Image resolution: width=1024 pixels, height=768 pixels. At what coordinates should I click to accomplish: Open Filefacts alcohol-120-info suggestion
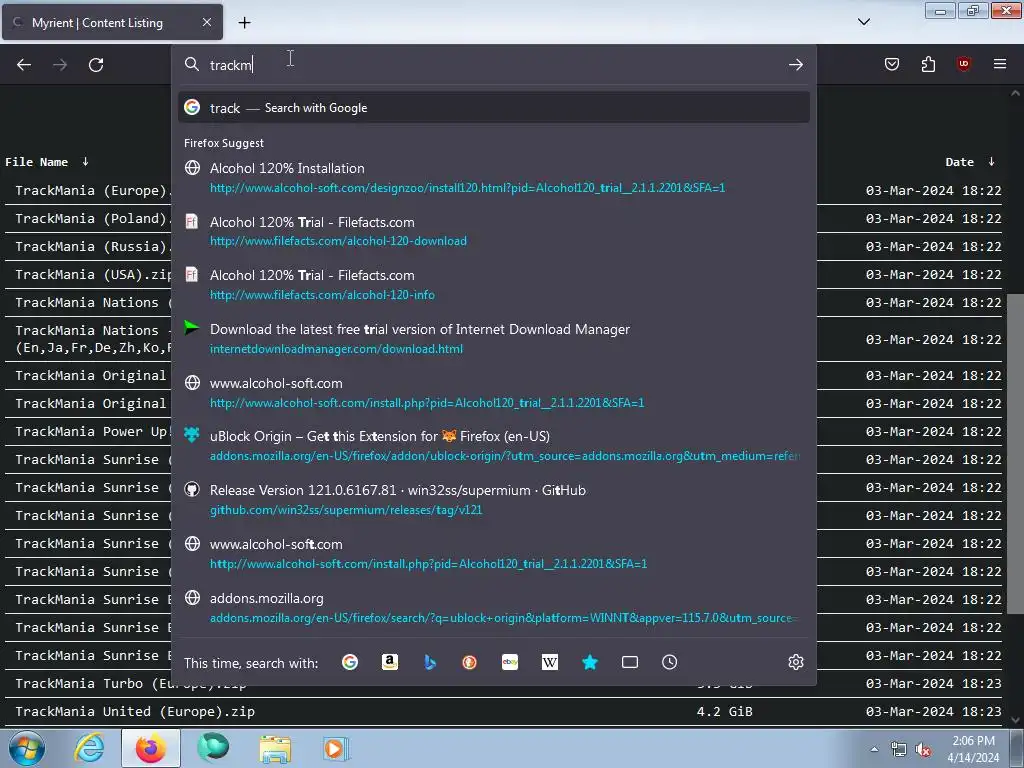[494, 285]
